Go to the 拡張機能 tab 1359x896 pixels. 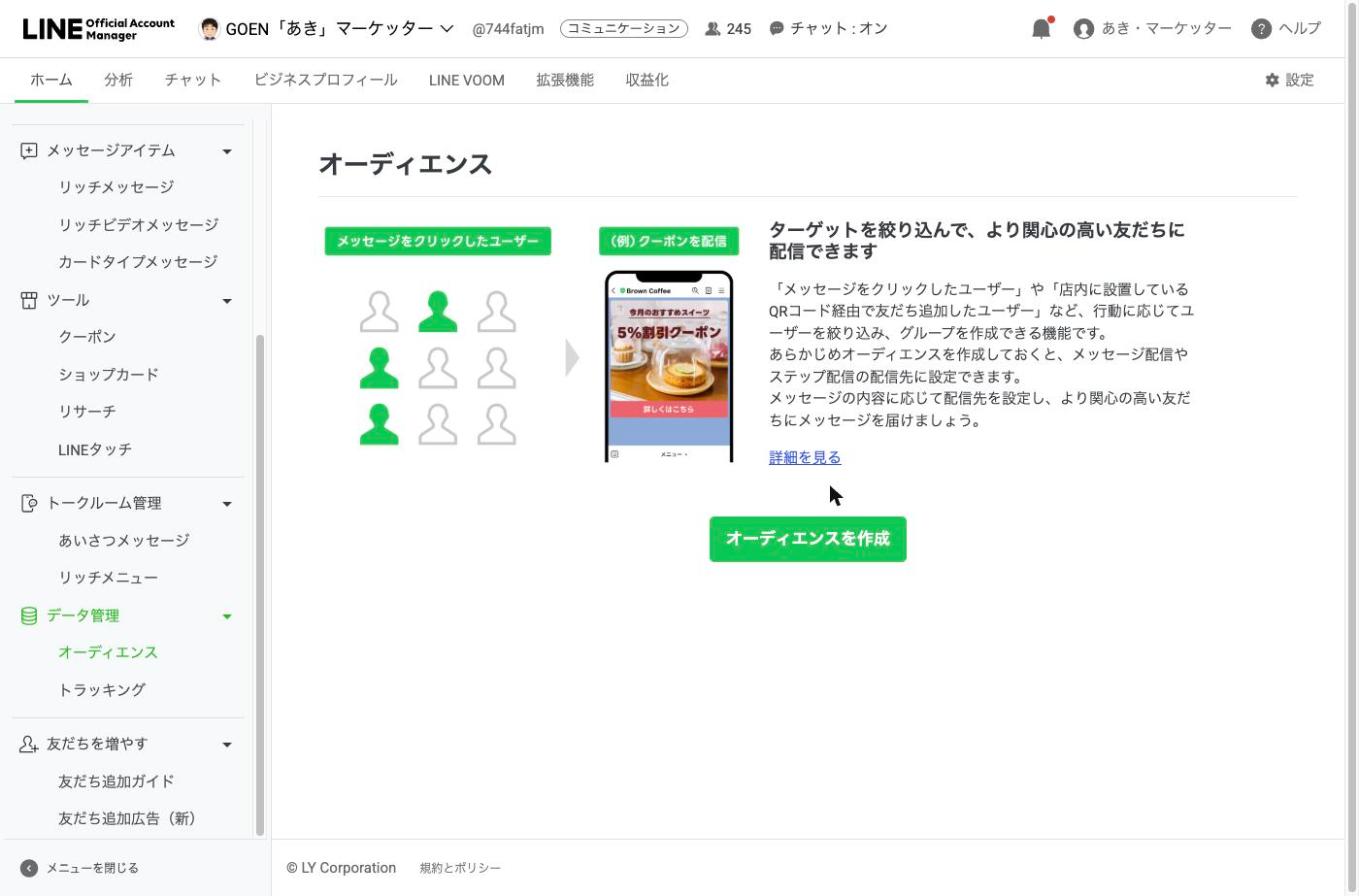pyautogui.click(x=565, y=80)
